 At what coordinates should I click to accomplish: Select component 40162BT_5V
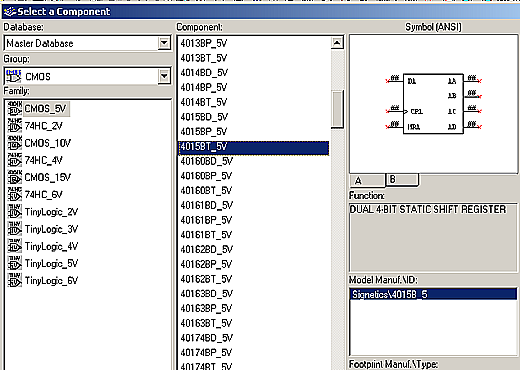206,279
